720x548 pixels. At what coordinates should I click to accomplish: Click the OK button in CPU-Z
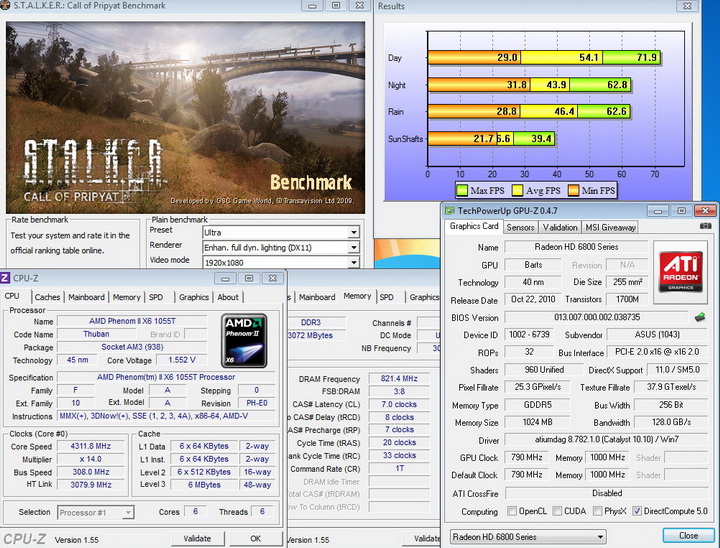(256, 538)
